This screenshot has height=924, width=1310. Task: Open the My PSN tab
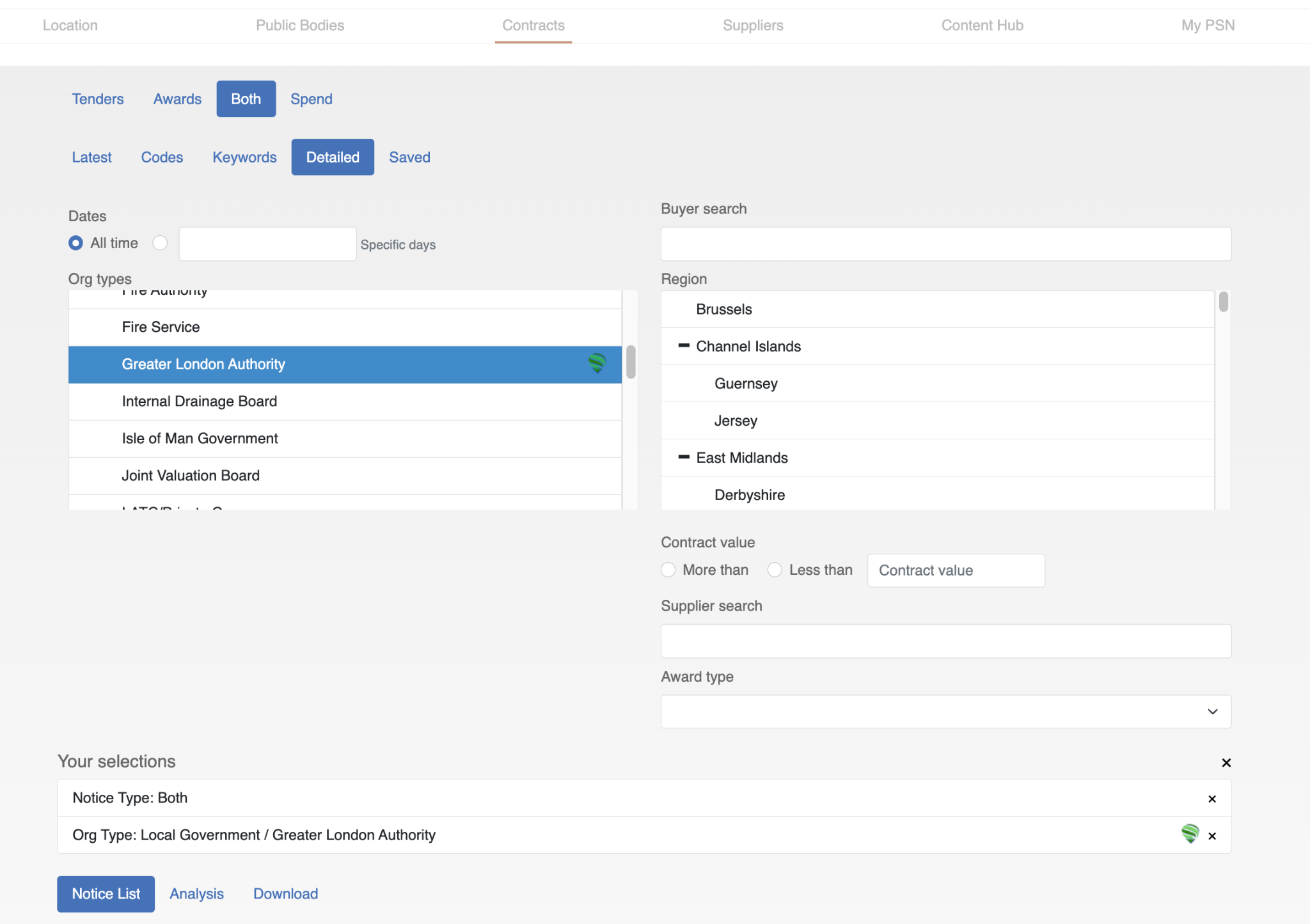1208,26
